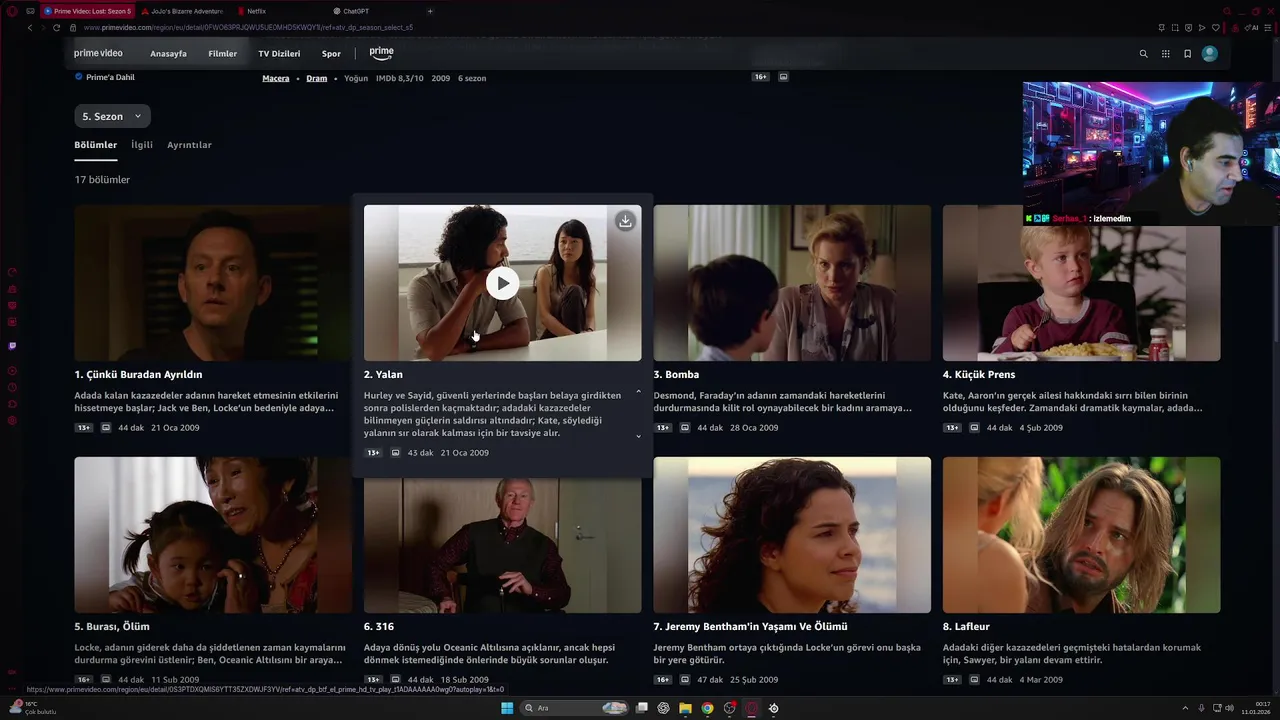Select the Bölümler tab
This screenshot has width=1280, height=720.
coord(95,145)
